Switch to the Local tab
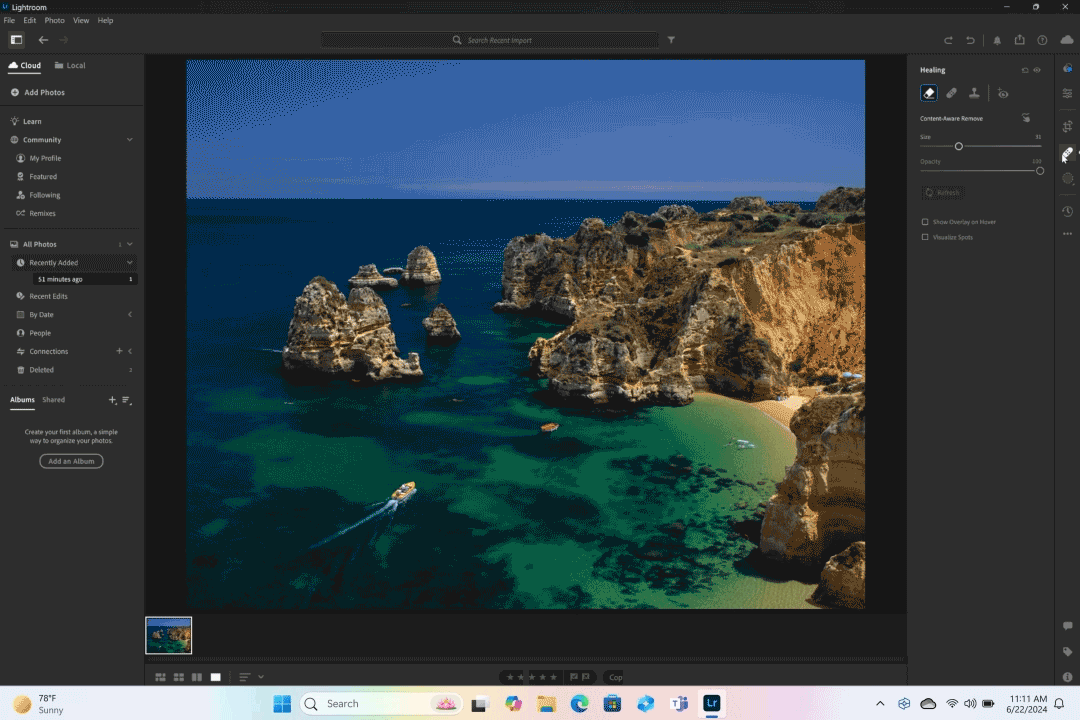This screenshot has width=1080, height=720. [70, 65]
